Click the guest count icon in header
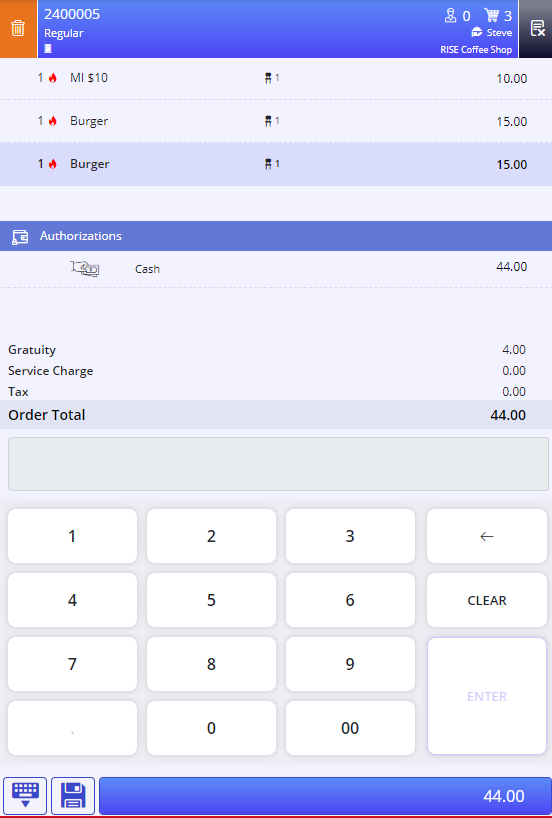Viewport: 552px width, 818px height. [x=450, y=16]
